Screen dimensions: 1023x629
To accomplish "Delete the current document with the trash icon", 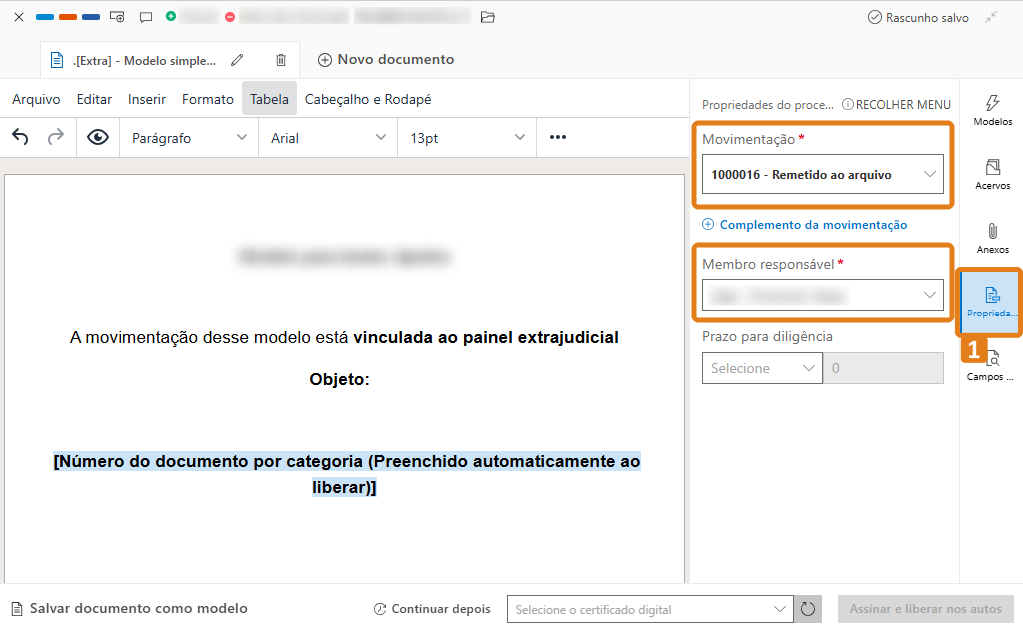I will click(281, 60).
